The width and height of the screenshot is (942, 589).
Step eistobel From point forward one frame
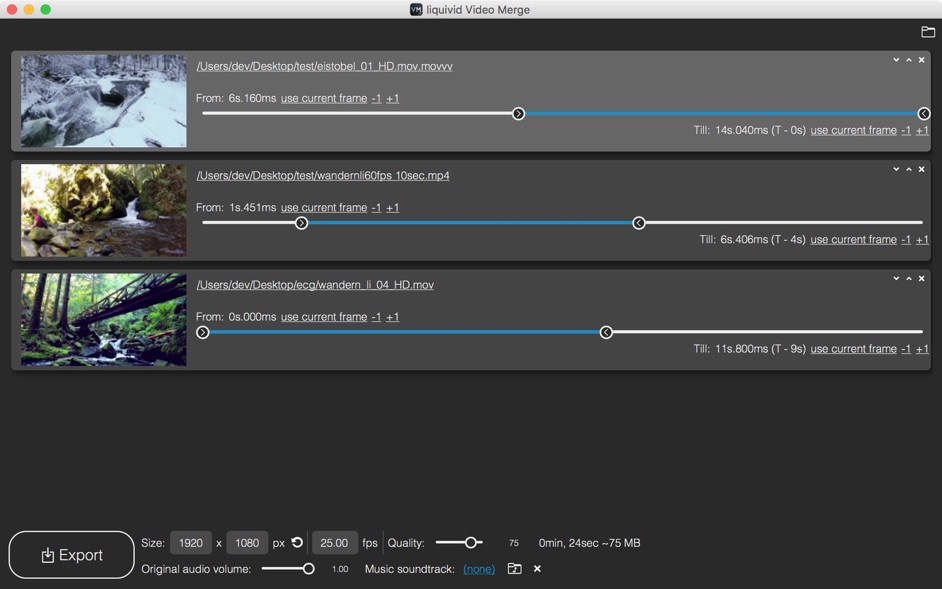click(x=392, y=98)
